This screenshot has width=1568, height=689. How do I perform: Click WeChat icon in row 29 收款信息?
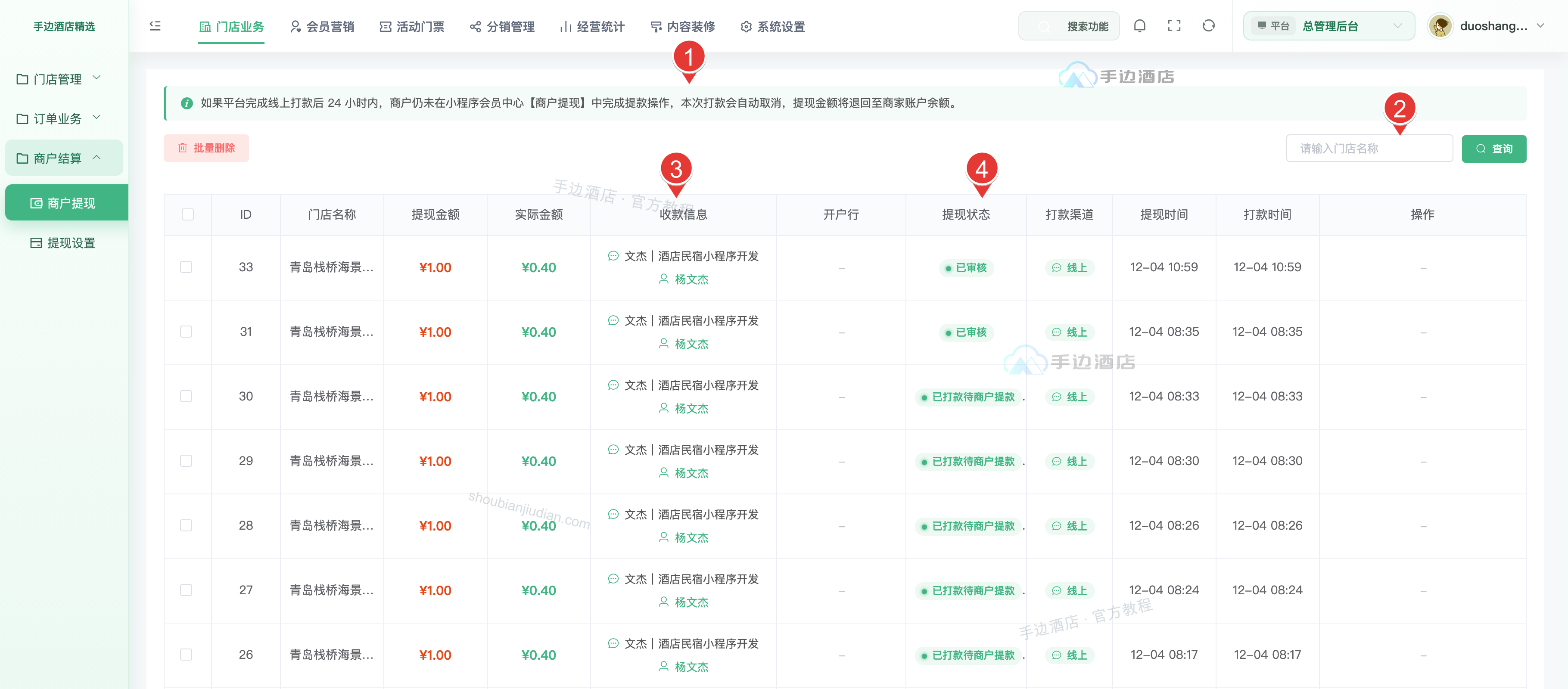[613, 450]
